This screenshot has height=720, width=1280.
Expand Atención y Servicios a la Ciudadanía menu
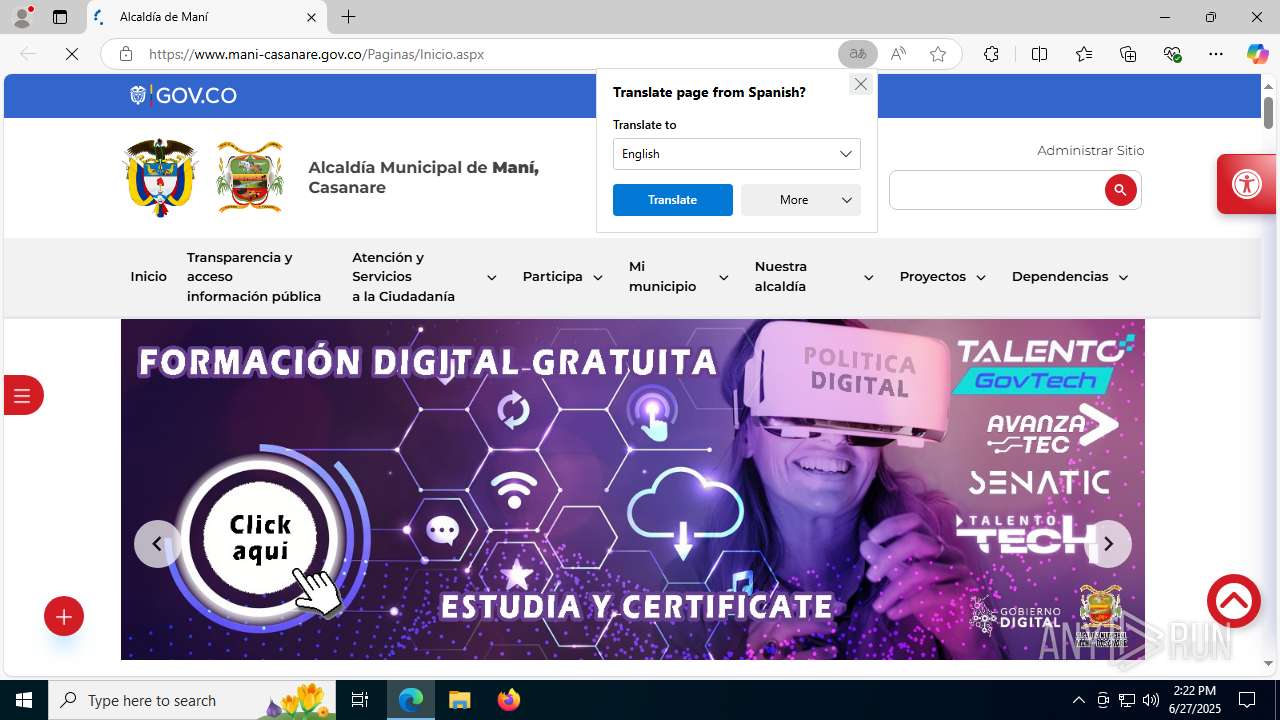(x=491, y=278)
